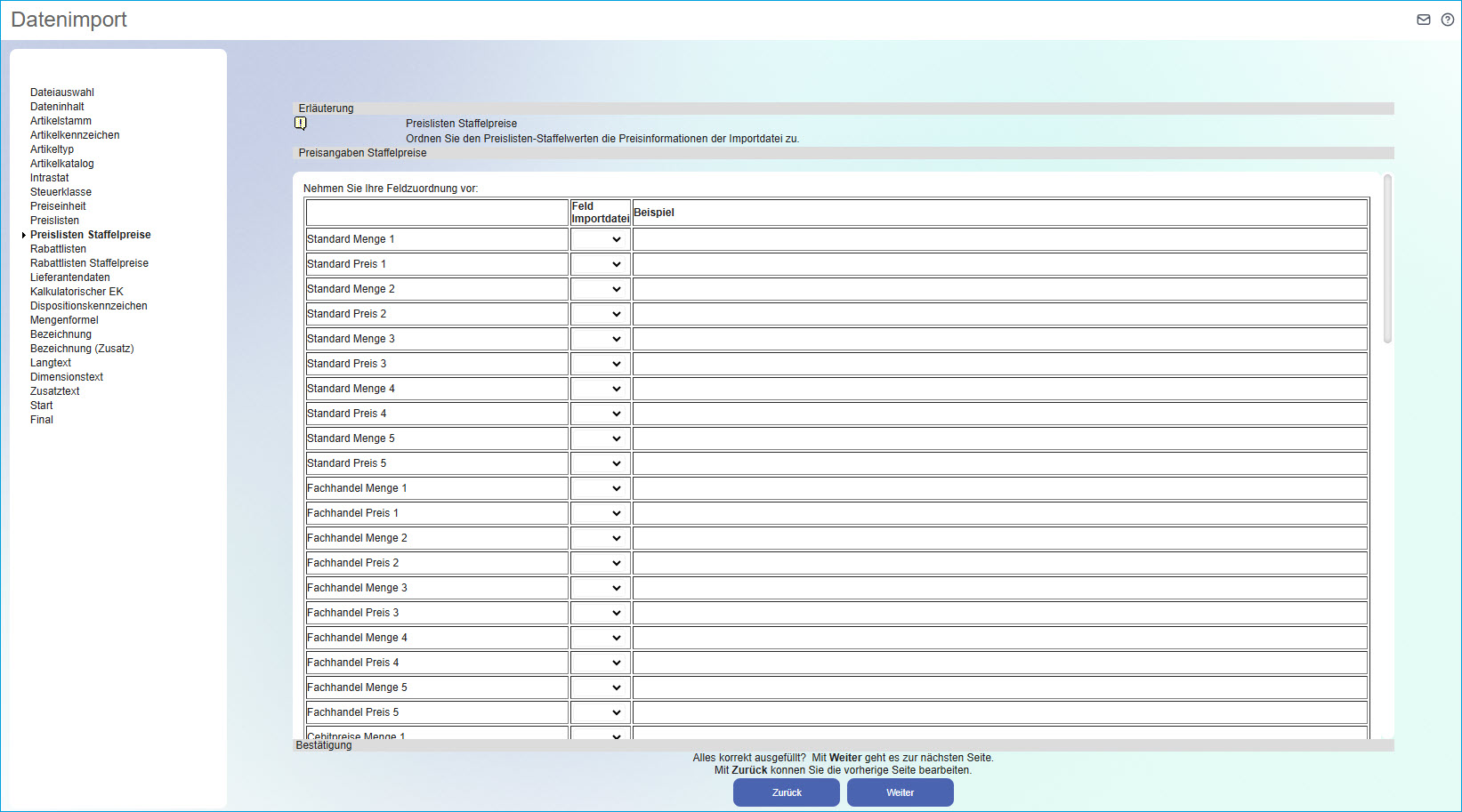Open Kalkulatorischer EK step
This screenshot has width=1462, height=812.
coord(77,292)
